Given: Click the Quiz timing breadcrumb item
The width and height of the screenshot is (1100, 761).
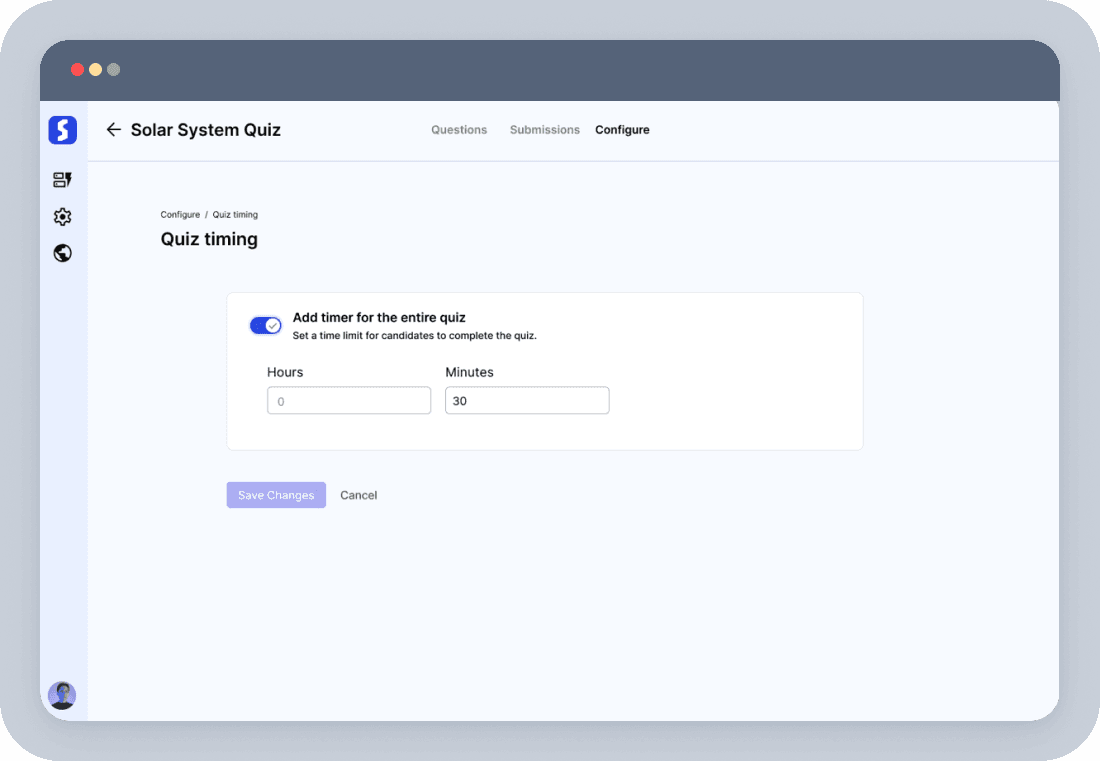Looking at the screenshot, I should pos(235,215).
